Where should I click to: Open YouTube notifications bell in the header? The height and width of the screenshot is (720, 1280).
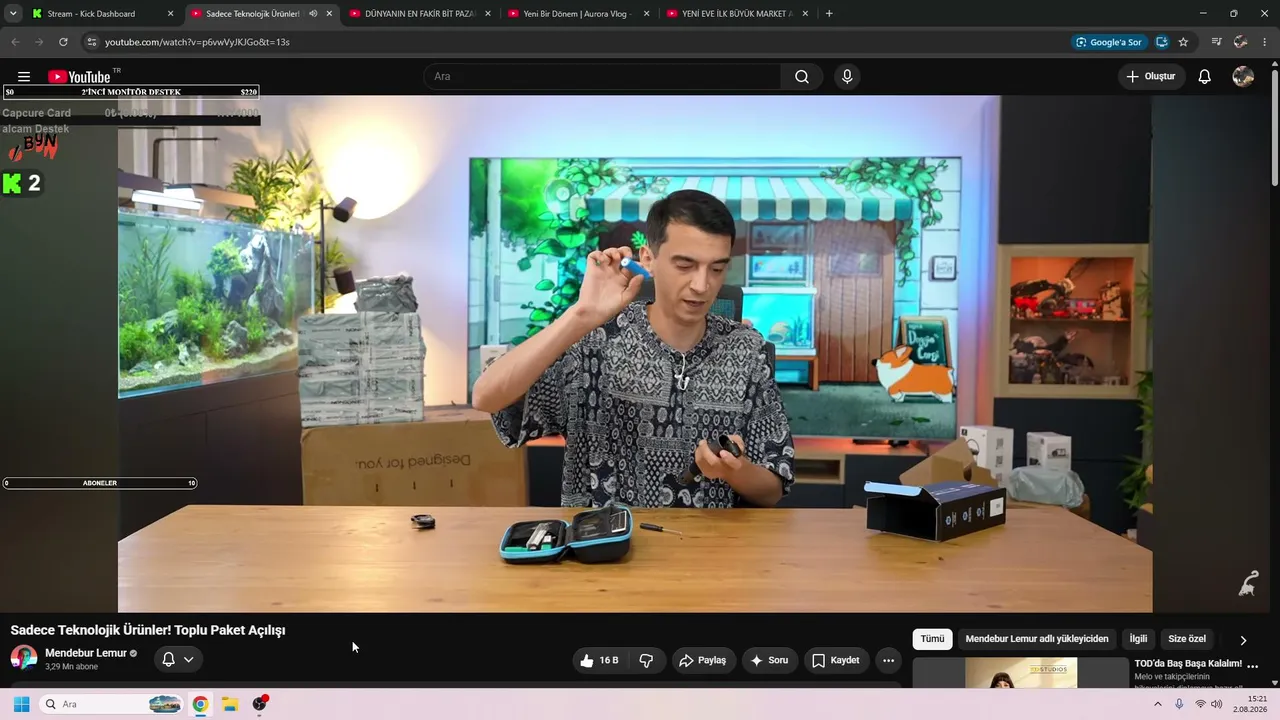click(x=1205, y=77)
